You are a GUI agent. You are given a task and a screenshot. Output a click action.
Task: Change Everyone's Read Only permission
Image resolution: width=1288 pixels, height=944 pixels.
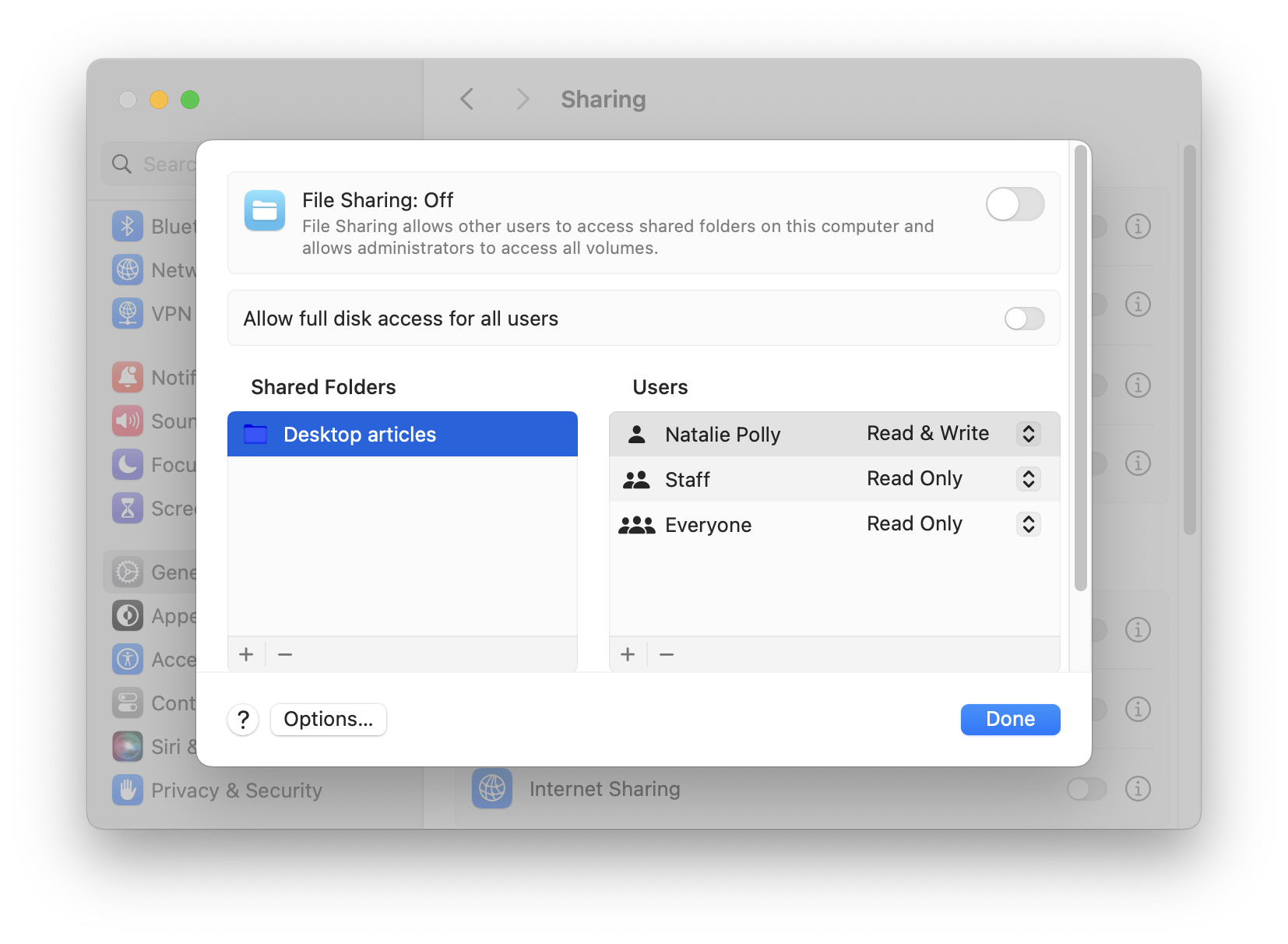(1028, 524)
